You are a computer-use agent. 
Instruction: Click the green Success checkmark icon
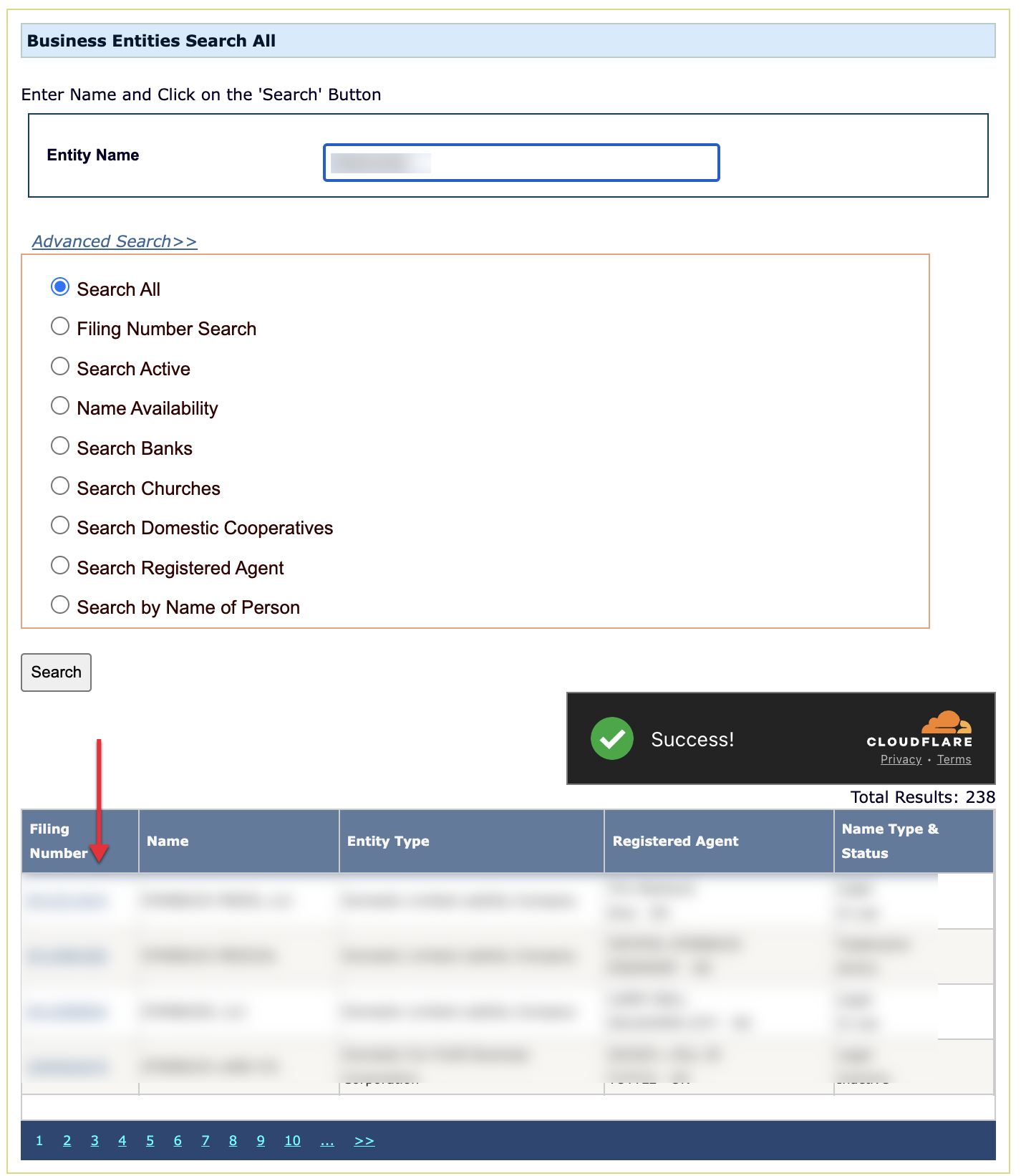[x=611, y=738]
